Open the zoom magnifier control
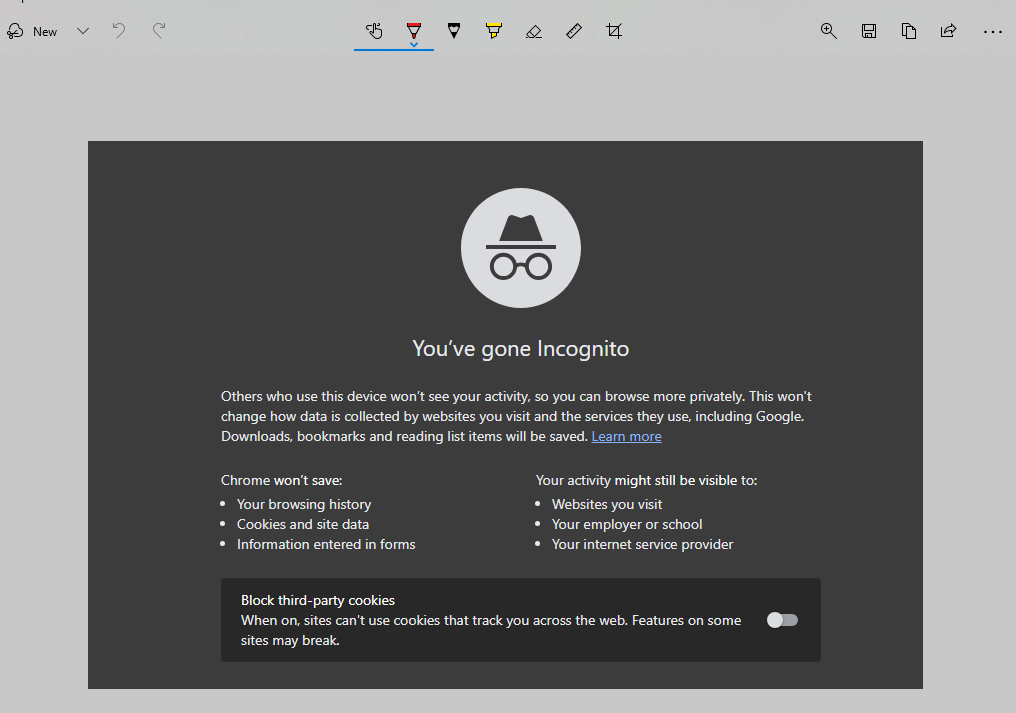This screenshot has width=1016, height=713. 829,30
